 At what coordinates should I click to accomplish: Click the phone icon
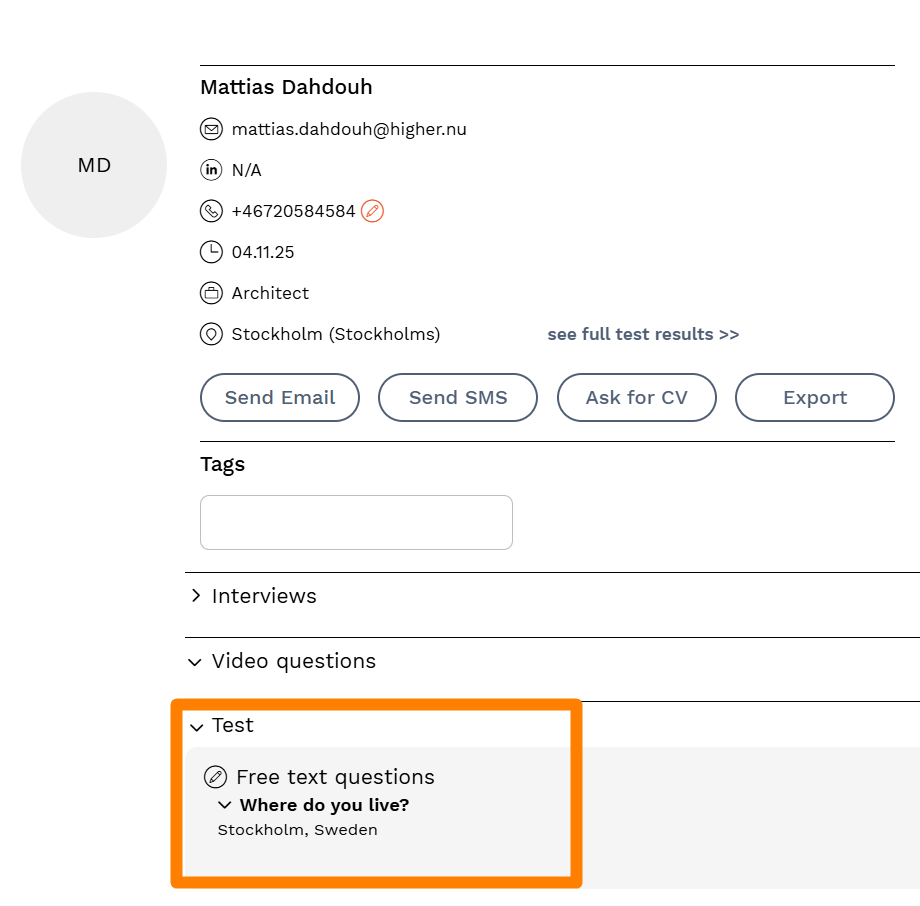point(211,211)
